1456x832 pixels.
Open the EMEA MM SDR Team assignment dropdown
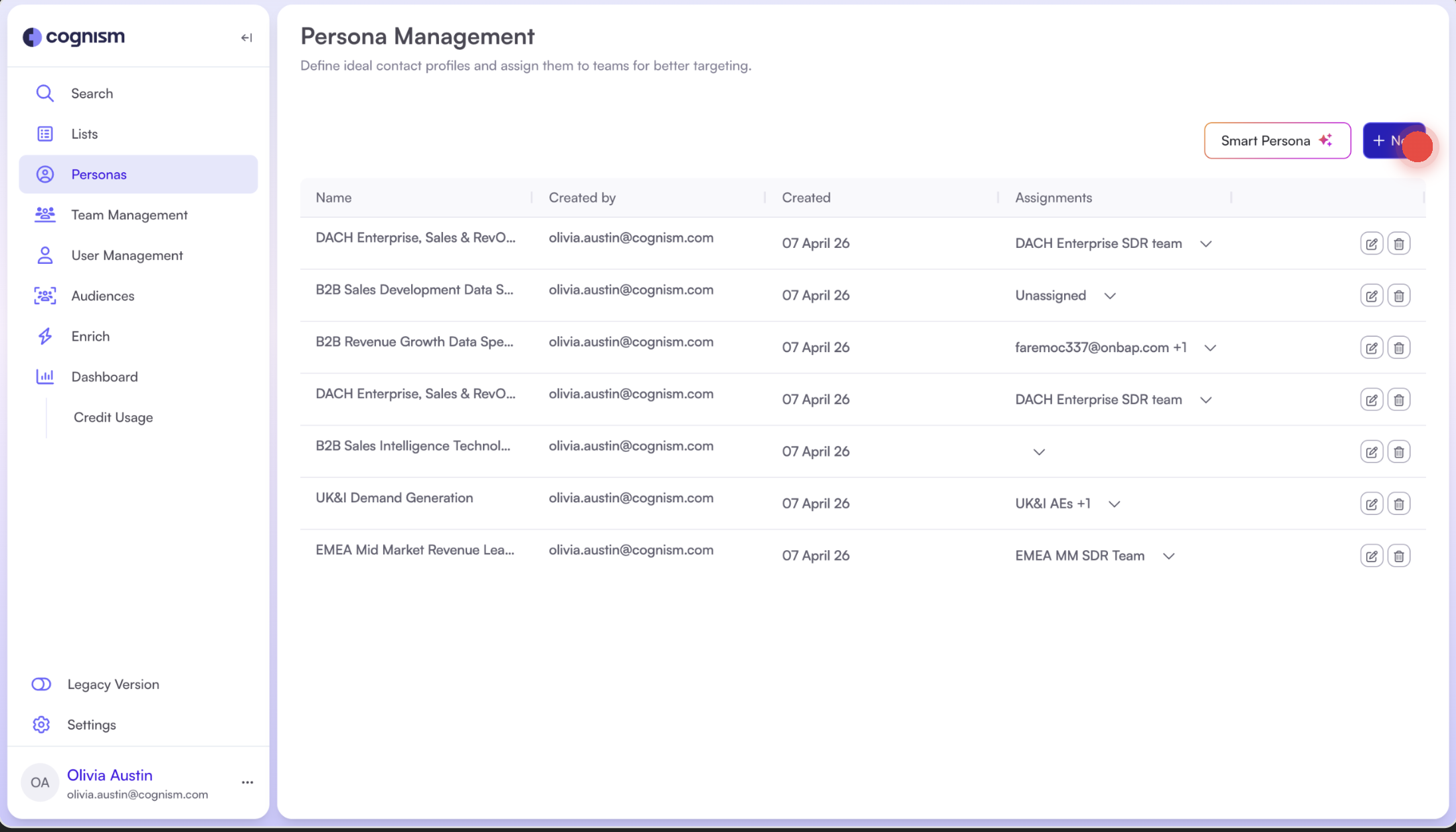point(1168,556)
